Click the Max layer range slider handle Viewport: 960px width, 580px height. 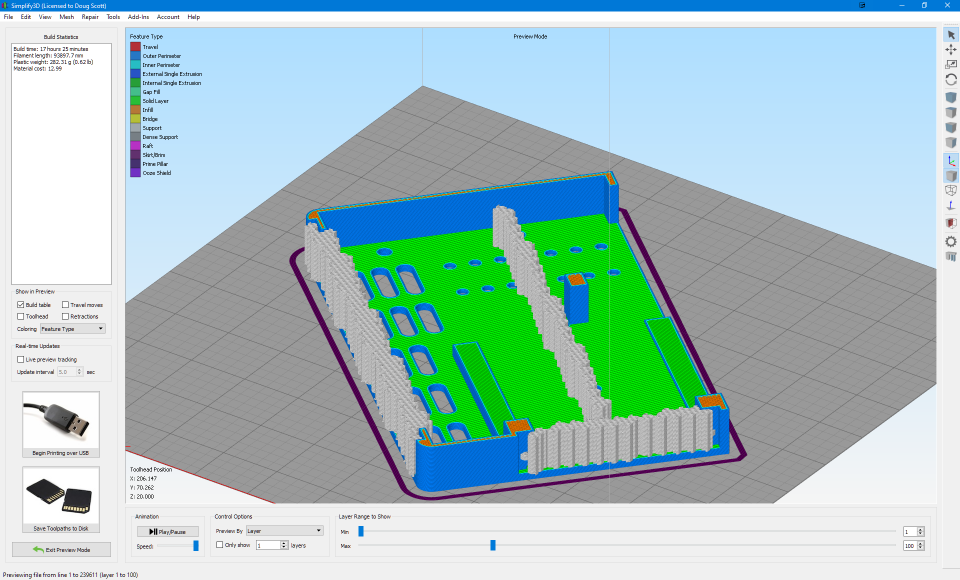coord(493,545)
